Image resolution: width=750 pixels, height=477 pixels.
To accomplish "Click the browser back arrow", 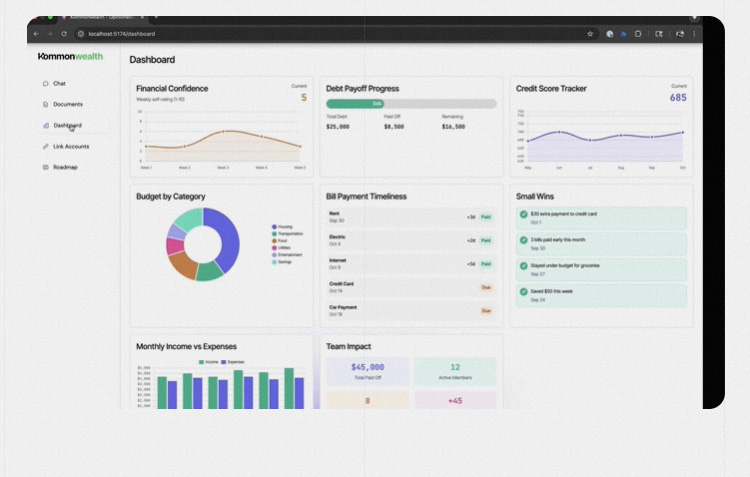I will 37,34.
